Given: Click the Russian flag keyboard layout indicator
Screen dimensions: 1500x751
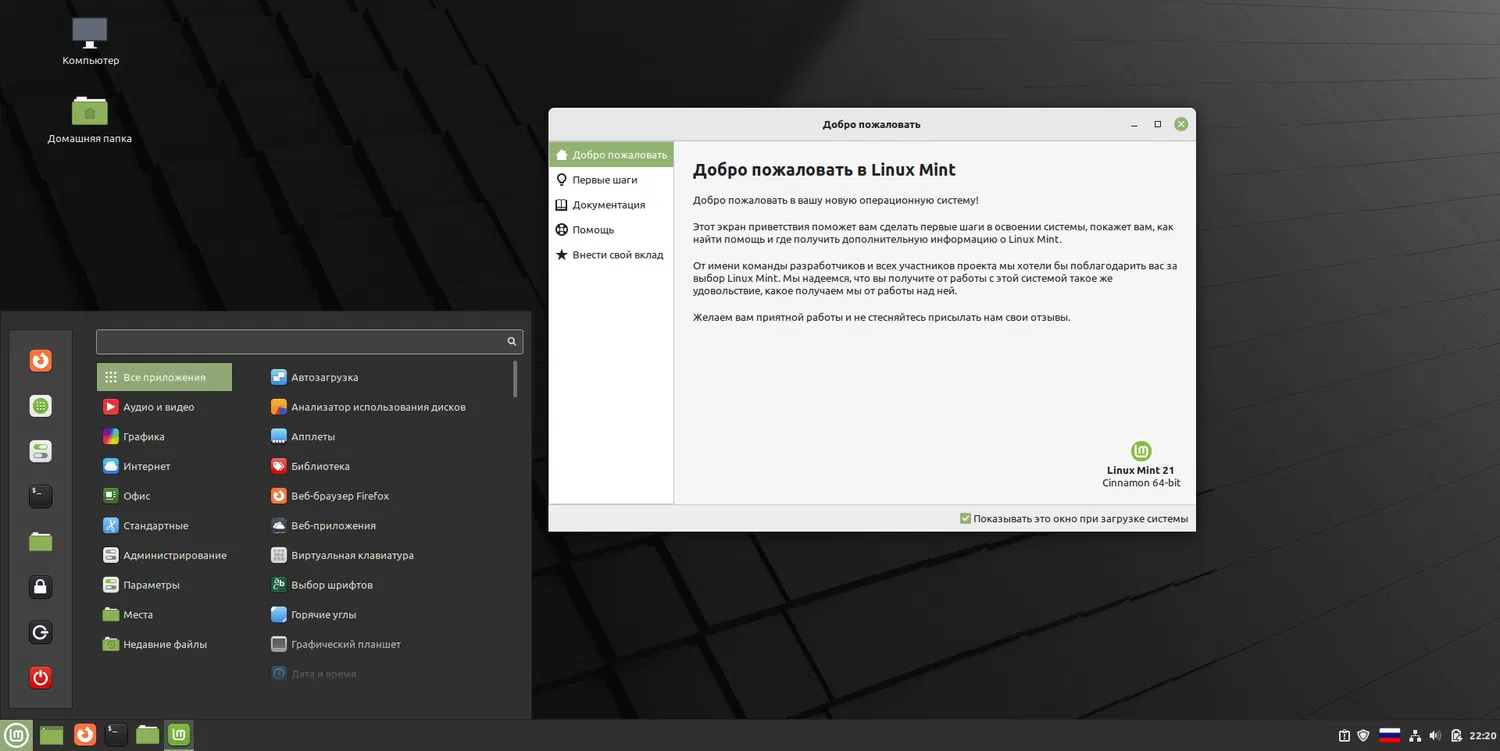Looking at the screenshot, I should [x=1389, y=736].
